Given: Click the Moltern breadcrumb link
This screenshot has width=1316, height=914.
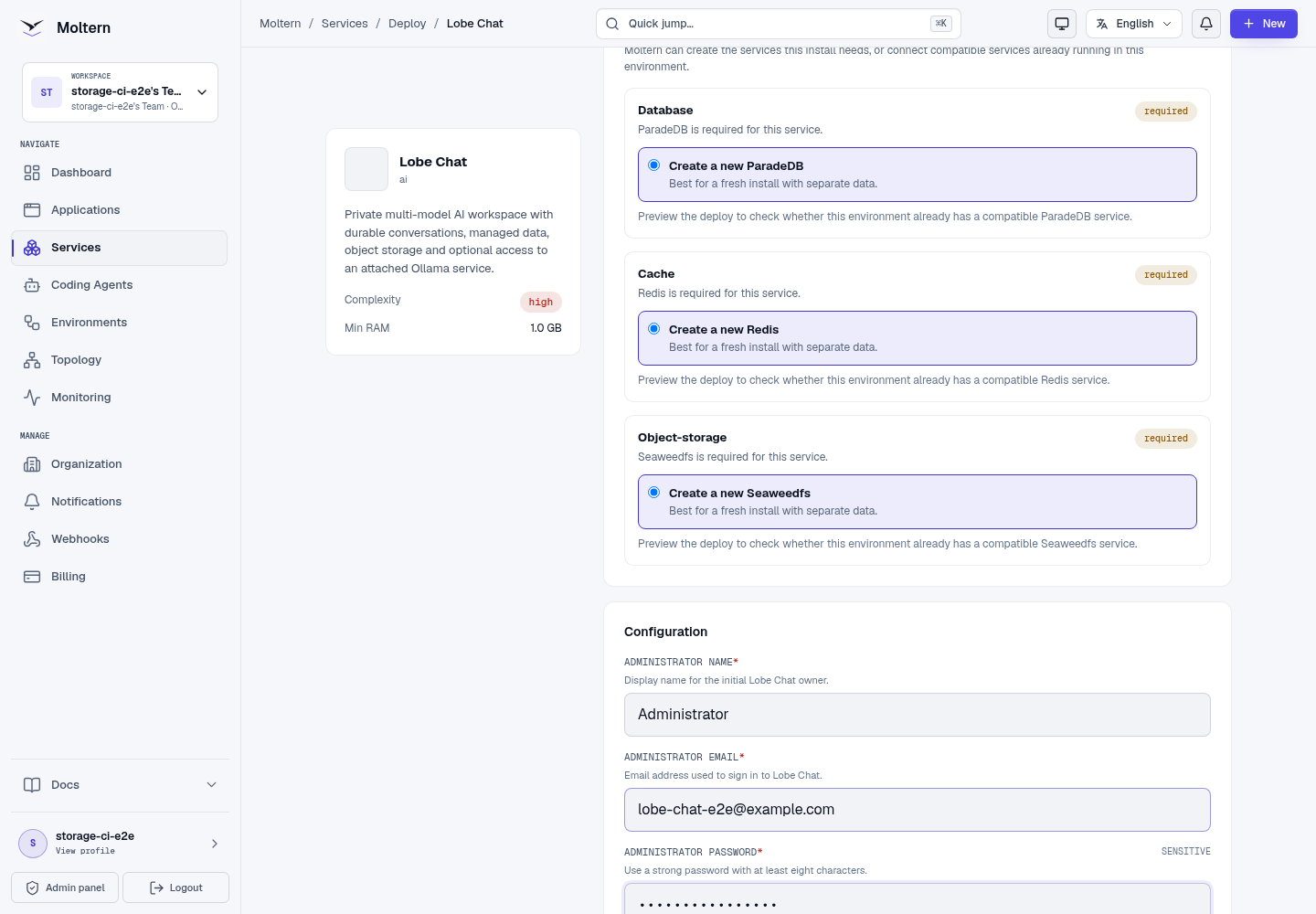Looking at the screenshot, I should click(x=281, y=24).
